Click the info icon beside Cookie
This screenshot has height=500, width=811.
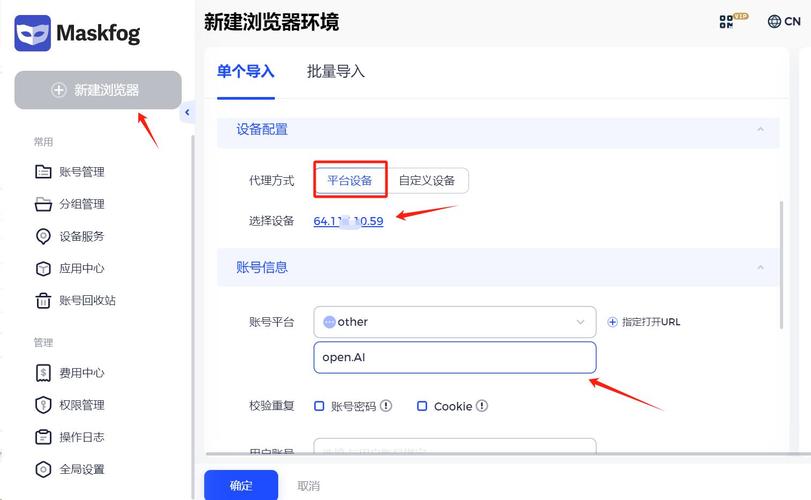coord(482,406)
